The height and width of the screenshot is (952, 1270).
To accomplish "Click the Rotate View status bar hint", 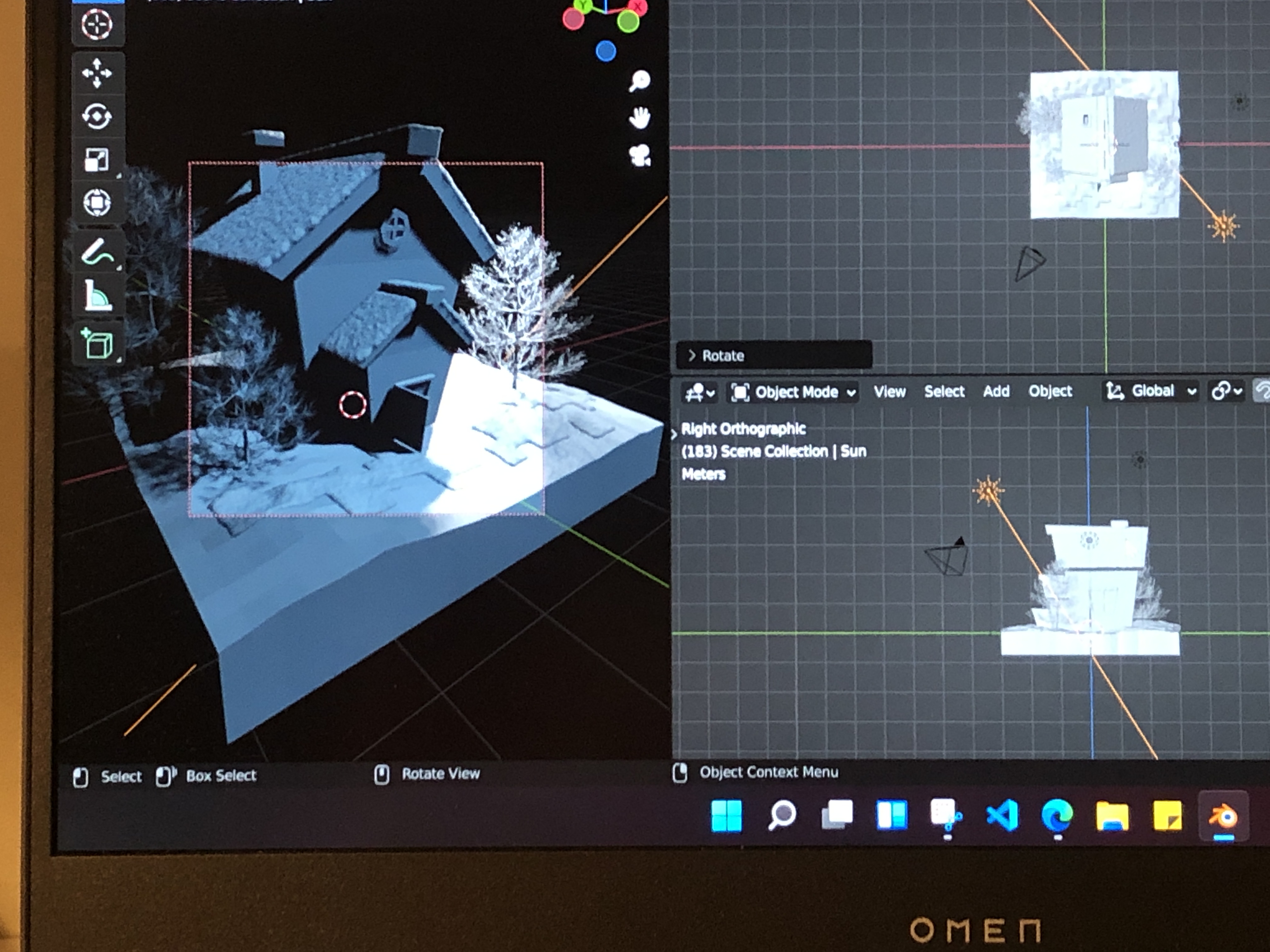I will click(427, 774).
